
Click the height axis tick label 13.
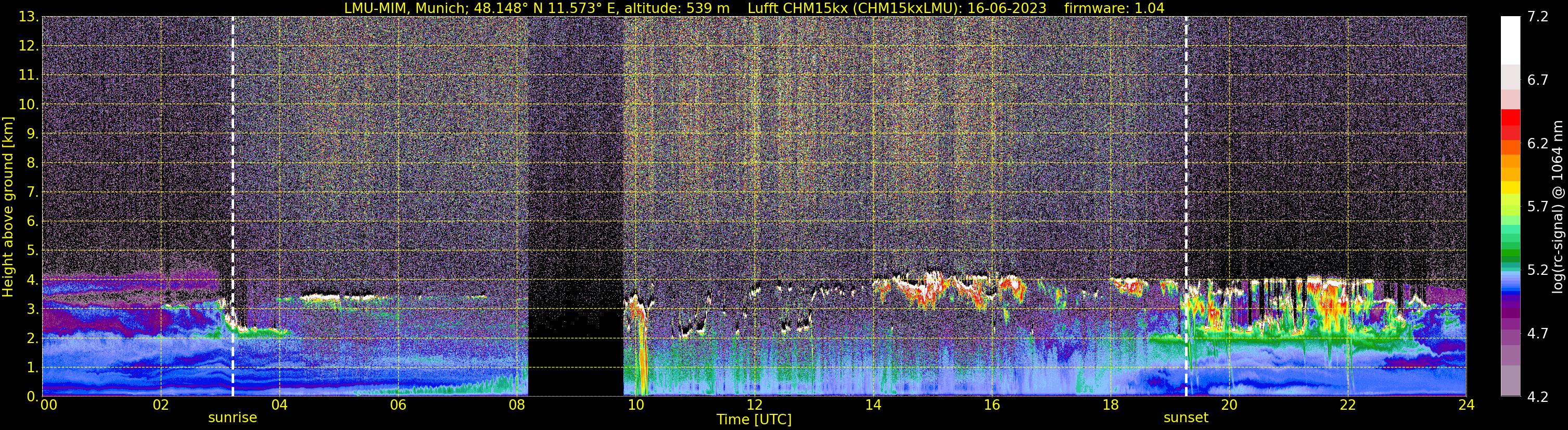[x=28, y=17]
